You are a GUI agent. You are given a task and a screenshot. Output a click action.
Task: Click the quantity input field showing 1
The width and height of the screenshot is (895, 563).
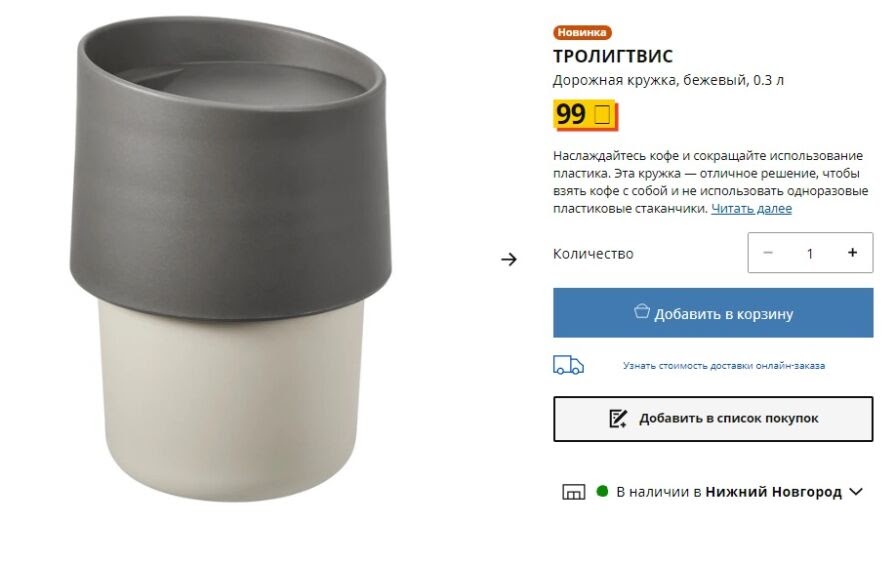810,253
